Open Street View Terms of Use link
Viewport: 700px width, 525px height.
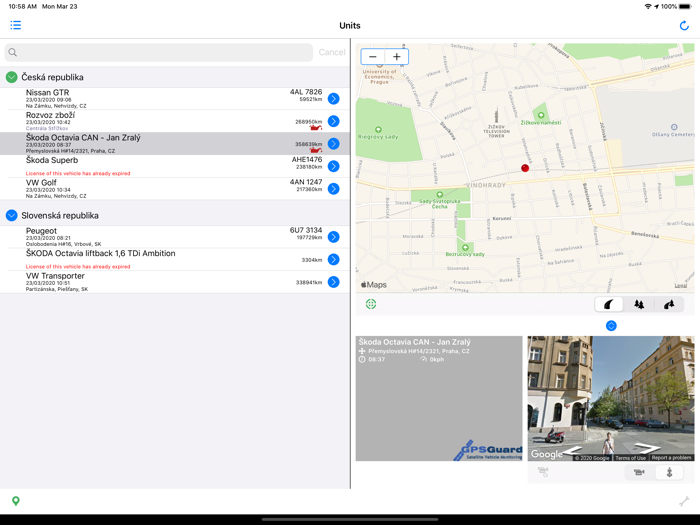[x=630, y=458]
